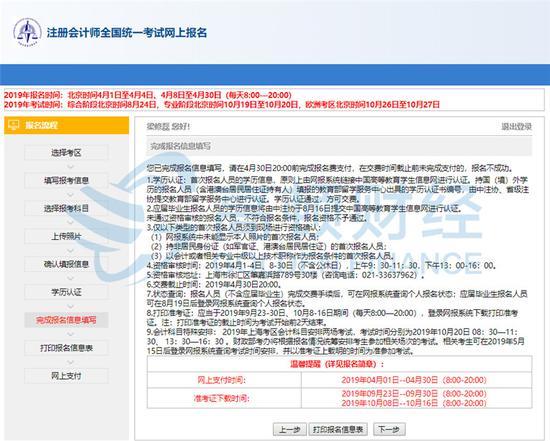
Task: Select 确认填报信息 in sidebar
Action: click(66, 264)
